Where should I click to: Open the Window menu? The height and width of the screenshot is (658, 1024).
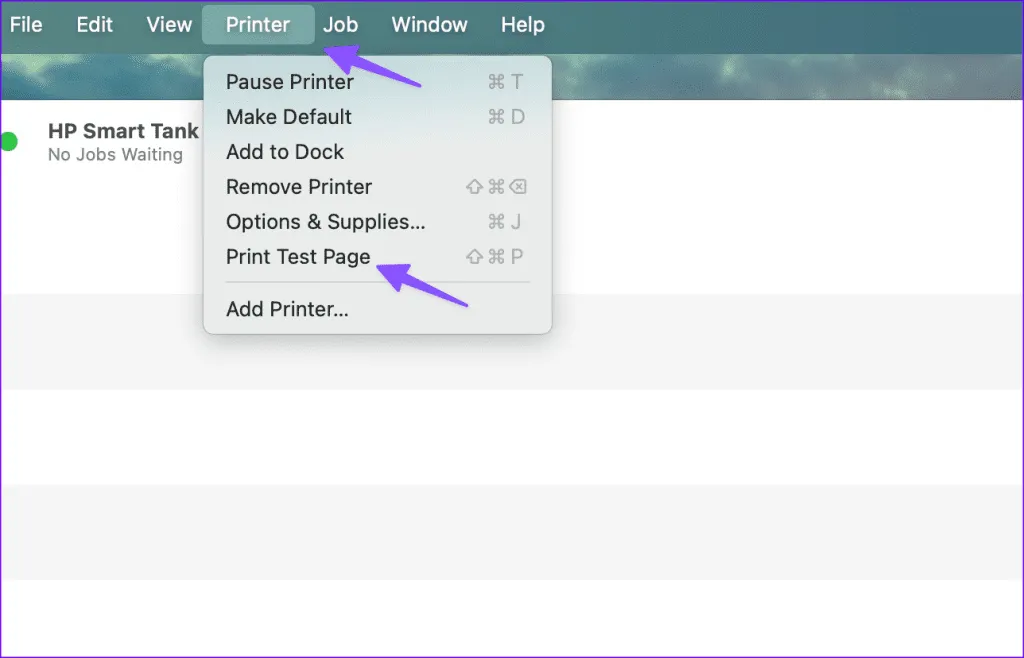[429, 25]
